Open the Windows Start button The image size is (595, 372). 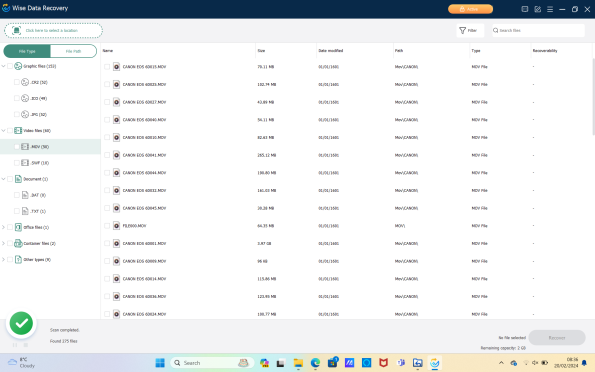pyautogui.click(x=160, y=363)
